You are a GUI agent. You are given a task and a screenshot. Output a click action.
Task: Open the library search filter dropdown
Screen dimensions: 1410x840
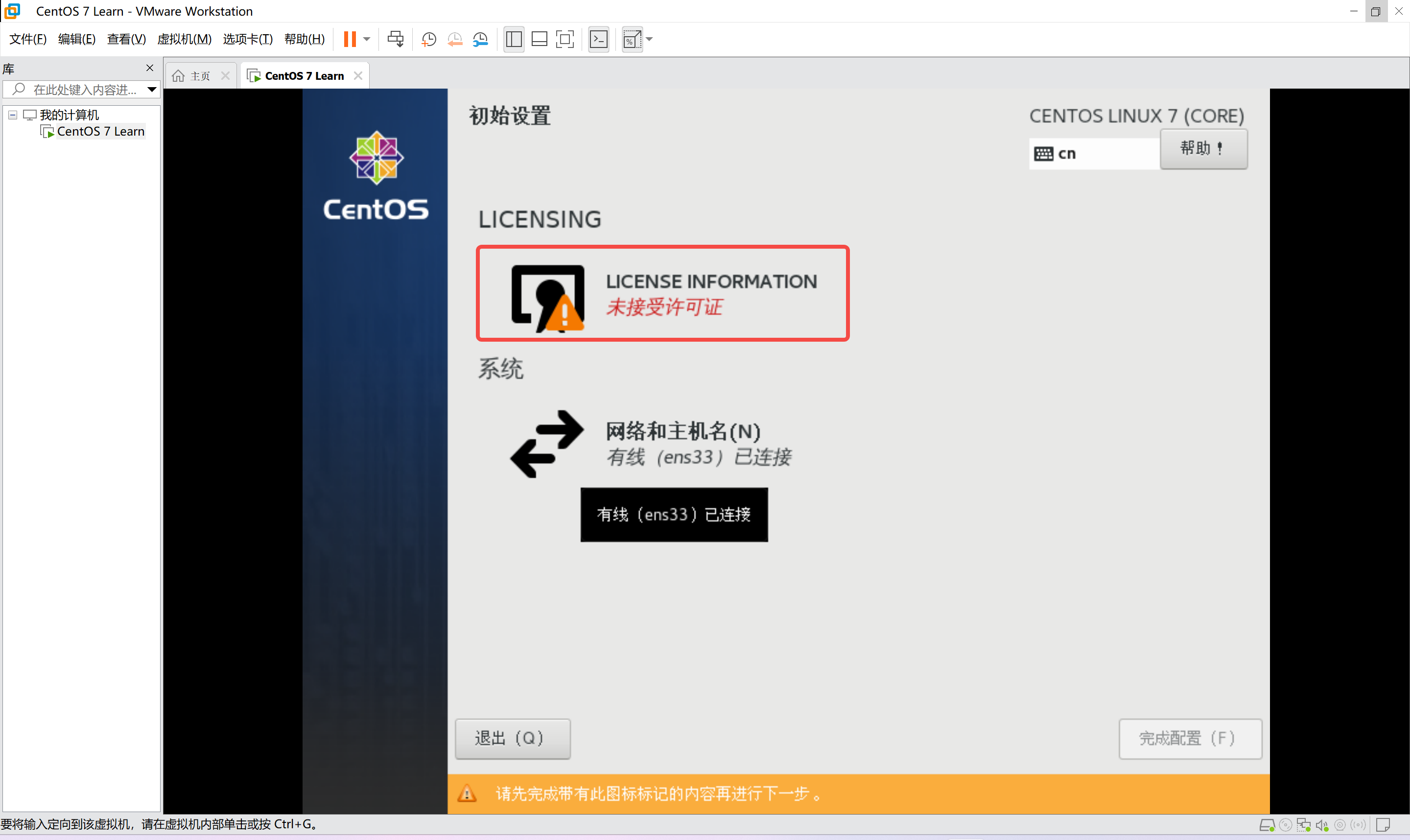tap(152, 90)
